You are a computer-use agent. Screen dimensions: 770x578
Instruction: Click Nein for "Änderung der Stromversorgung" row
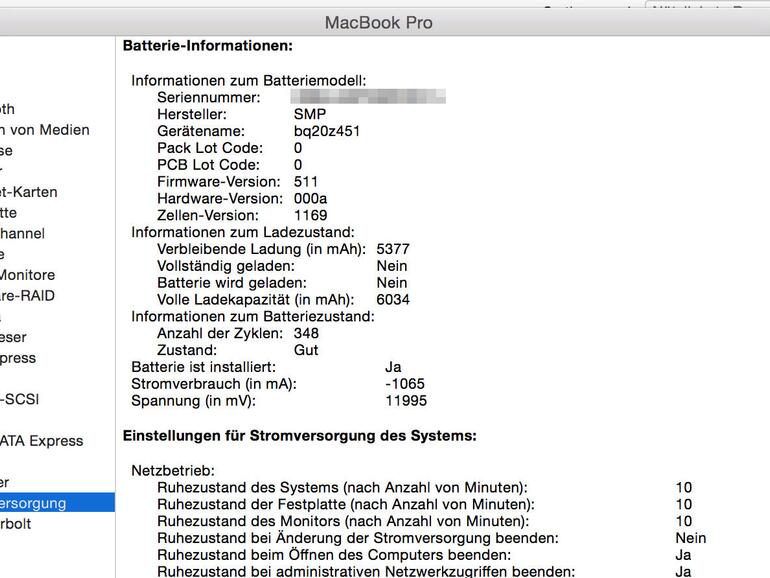click(691, 538)
